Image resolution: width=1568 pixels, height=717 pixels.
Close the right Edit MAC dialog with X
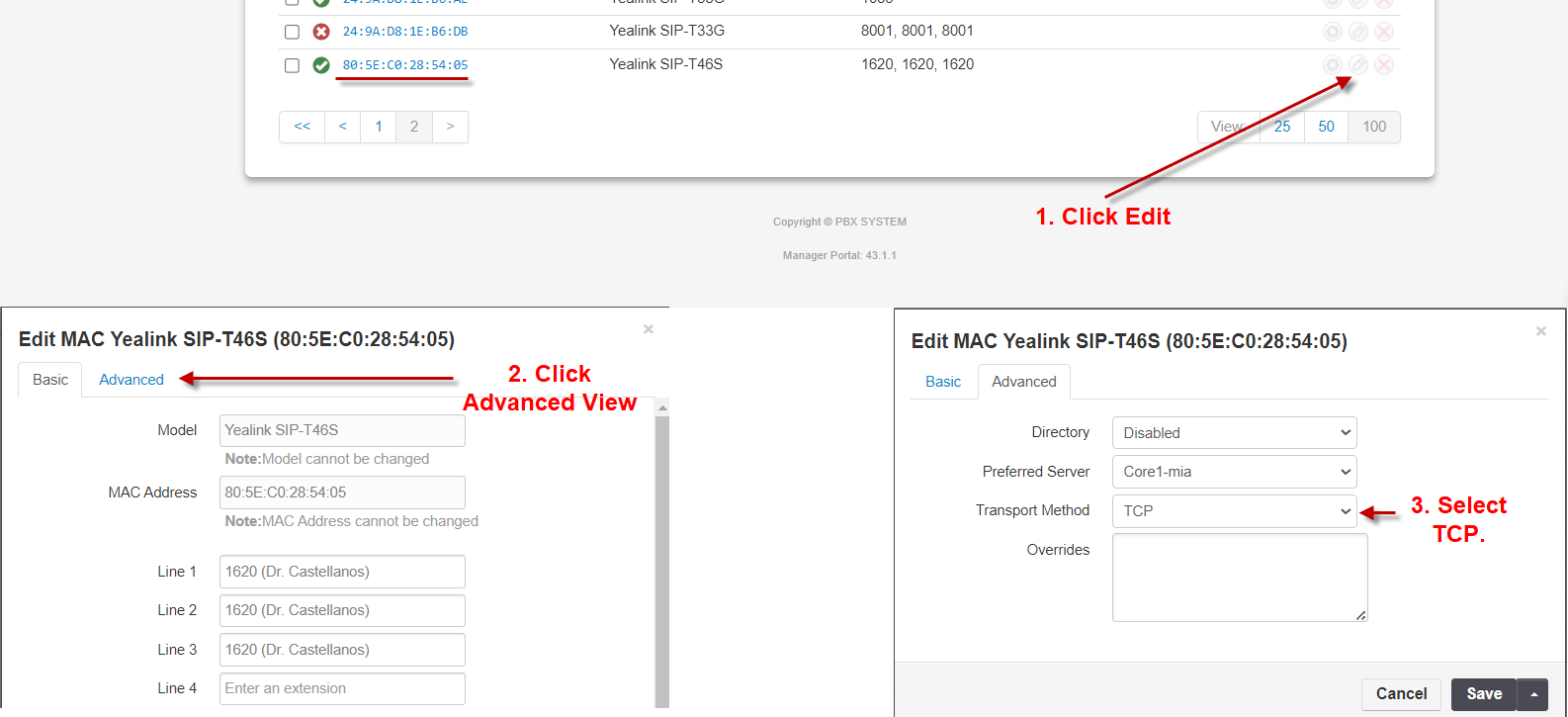[x=1540, y=331]
